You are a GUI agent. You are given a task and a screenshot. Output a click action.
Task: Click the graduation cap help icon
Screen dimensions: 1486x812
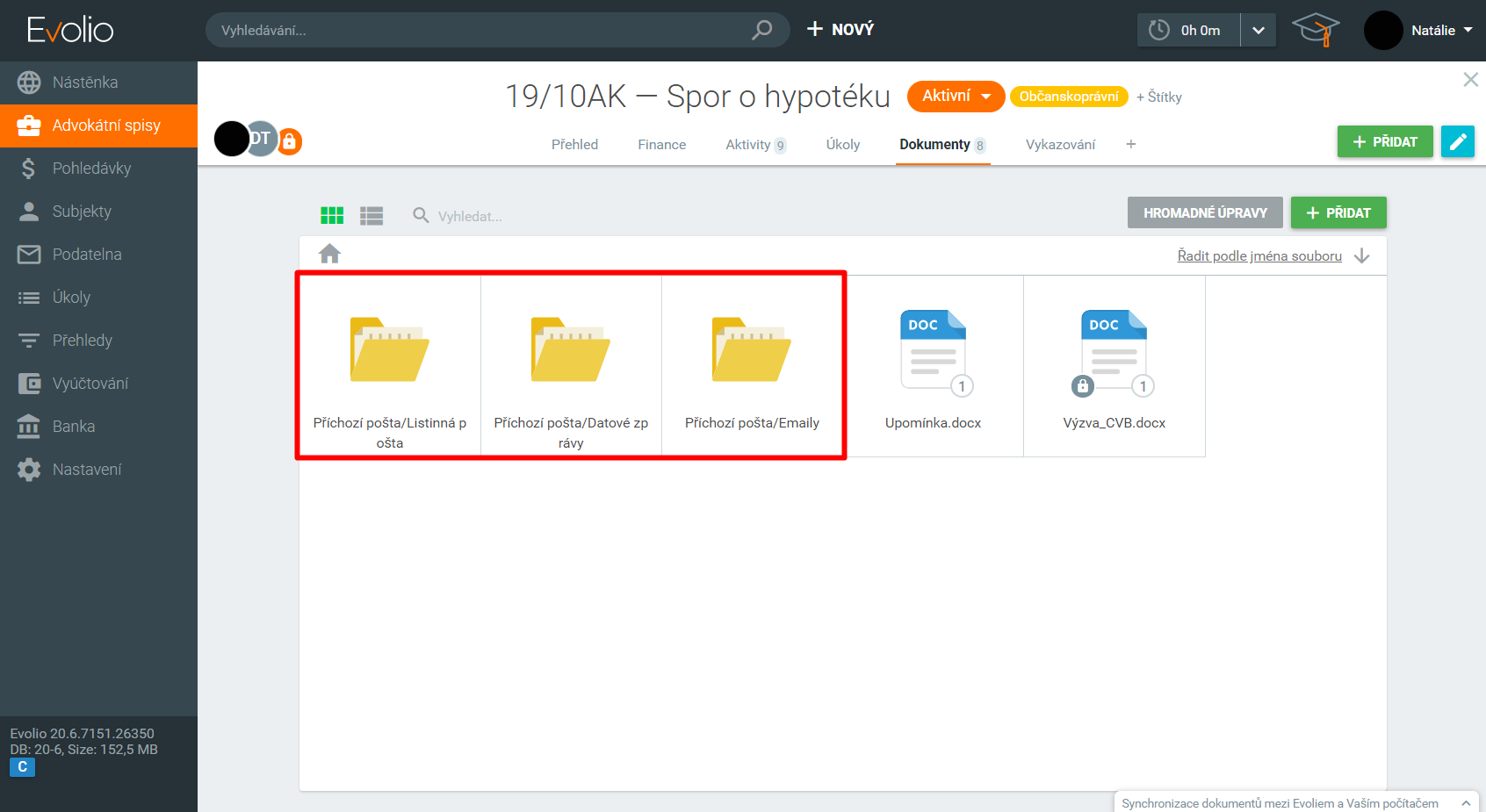pyautogui.click(x=1316, y=30)
